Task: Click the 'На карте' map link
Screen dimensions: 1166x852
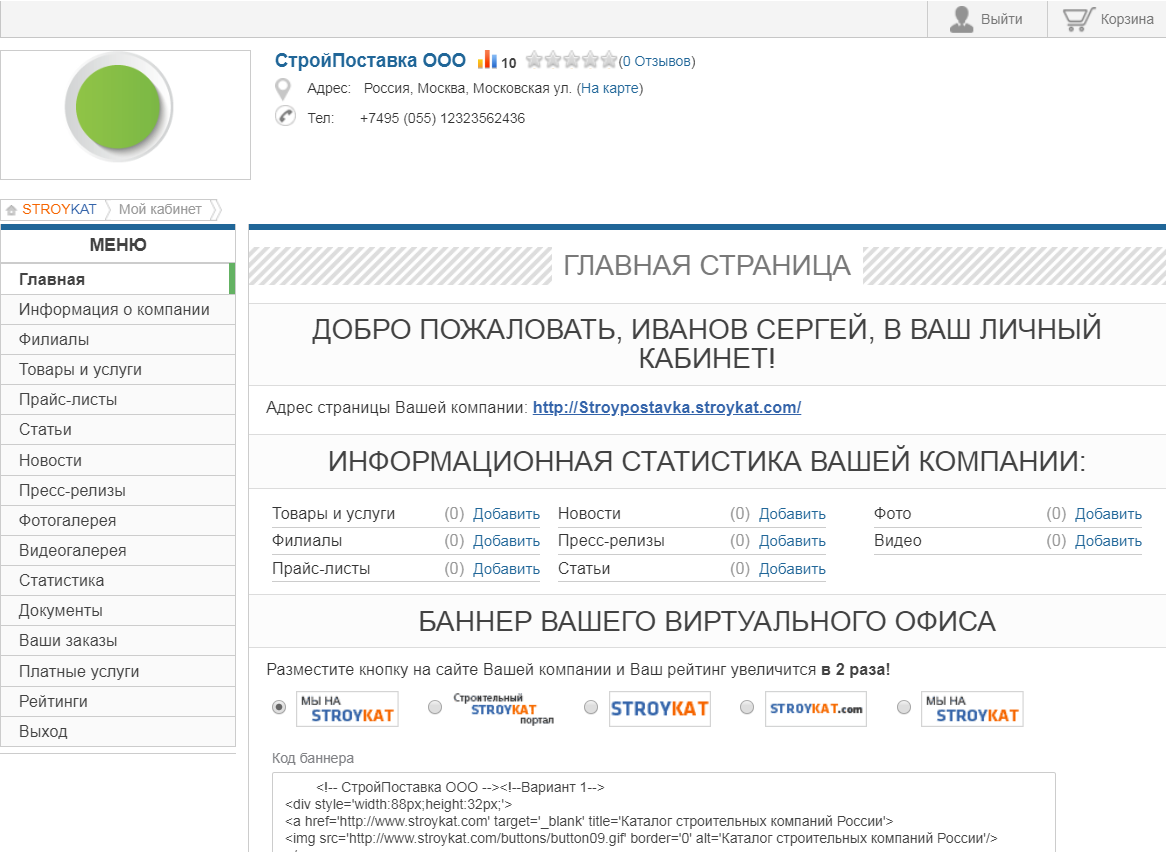Action: (610, 89)
